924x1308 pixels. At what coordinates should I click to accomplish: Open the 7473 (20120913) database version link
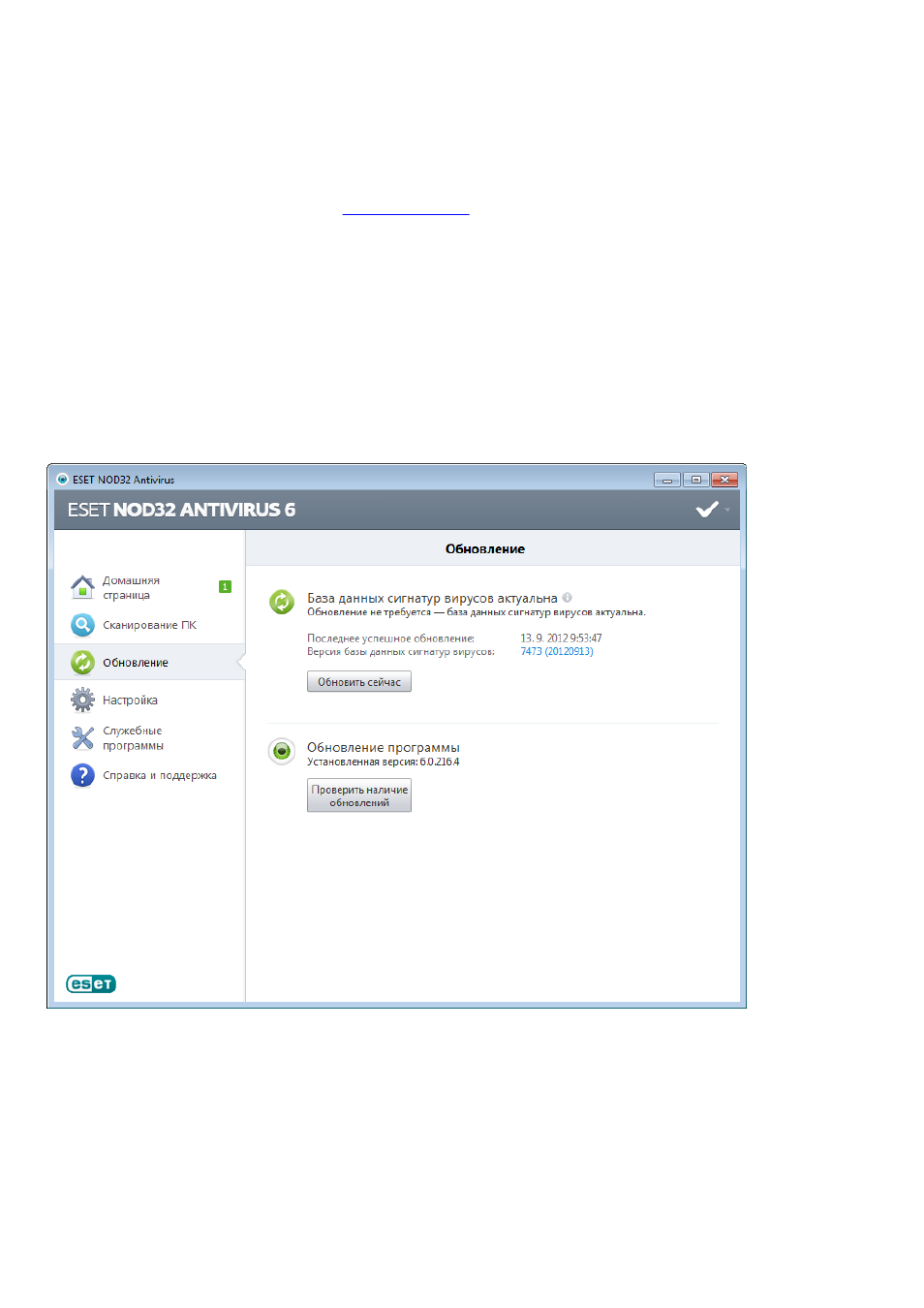[x=557, y=651]
